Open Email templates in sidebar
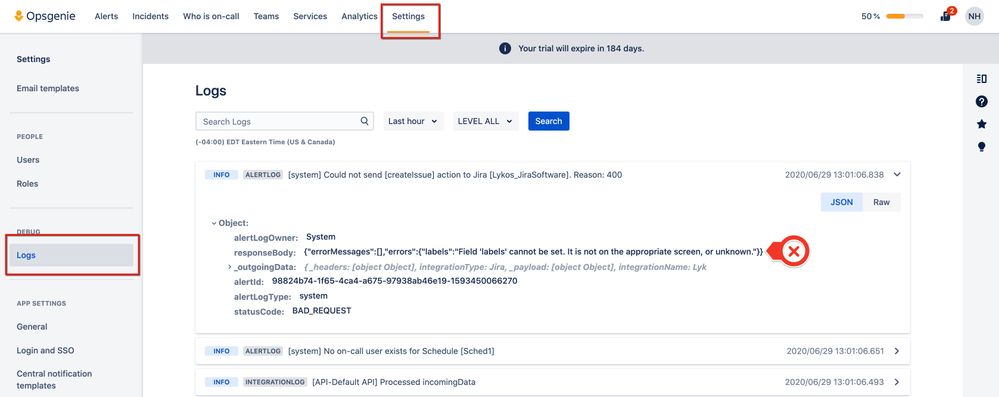The height and width of the screenshot is (397, 999). pos(48,89)
